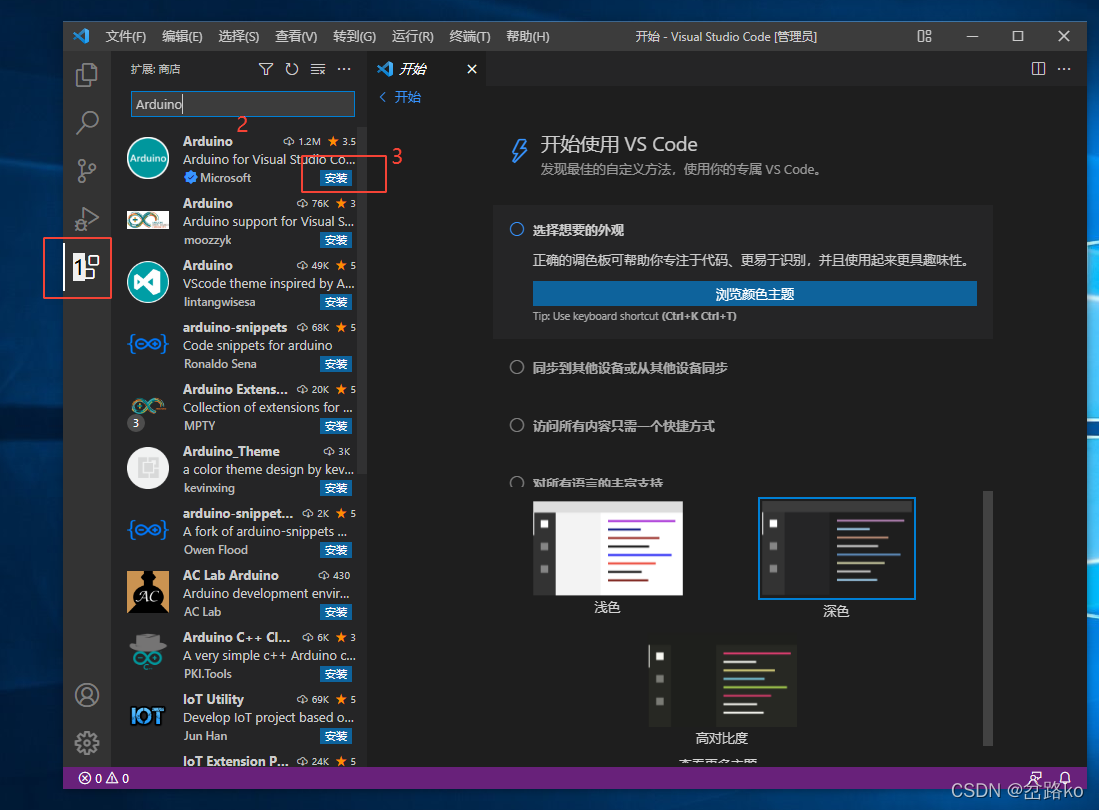Viewport: 1099px width, 810px height.
Task: Click the Arduino C++ Class extension icon
Action: 148,652
